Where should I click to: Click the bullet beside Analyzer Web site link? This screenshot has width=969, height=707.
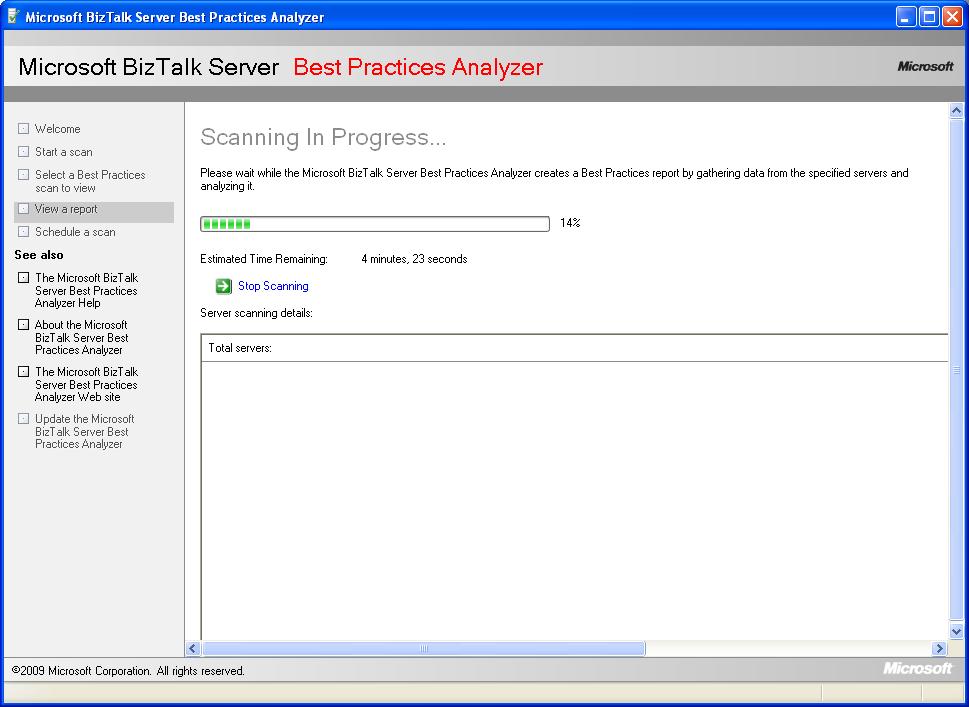(23, 371)
